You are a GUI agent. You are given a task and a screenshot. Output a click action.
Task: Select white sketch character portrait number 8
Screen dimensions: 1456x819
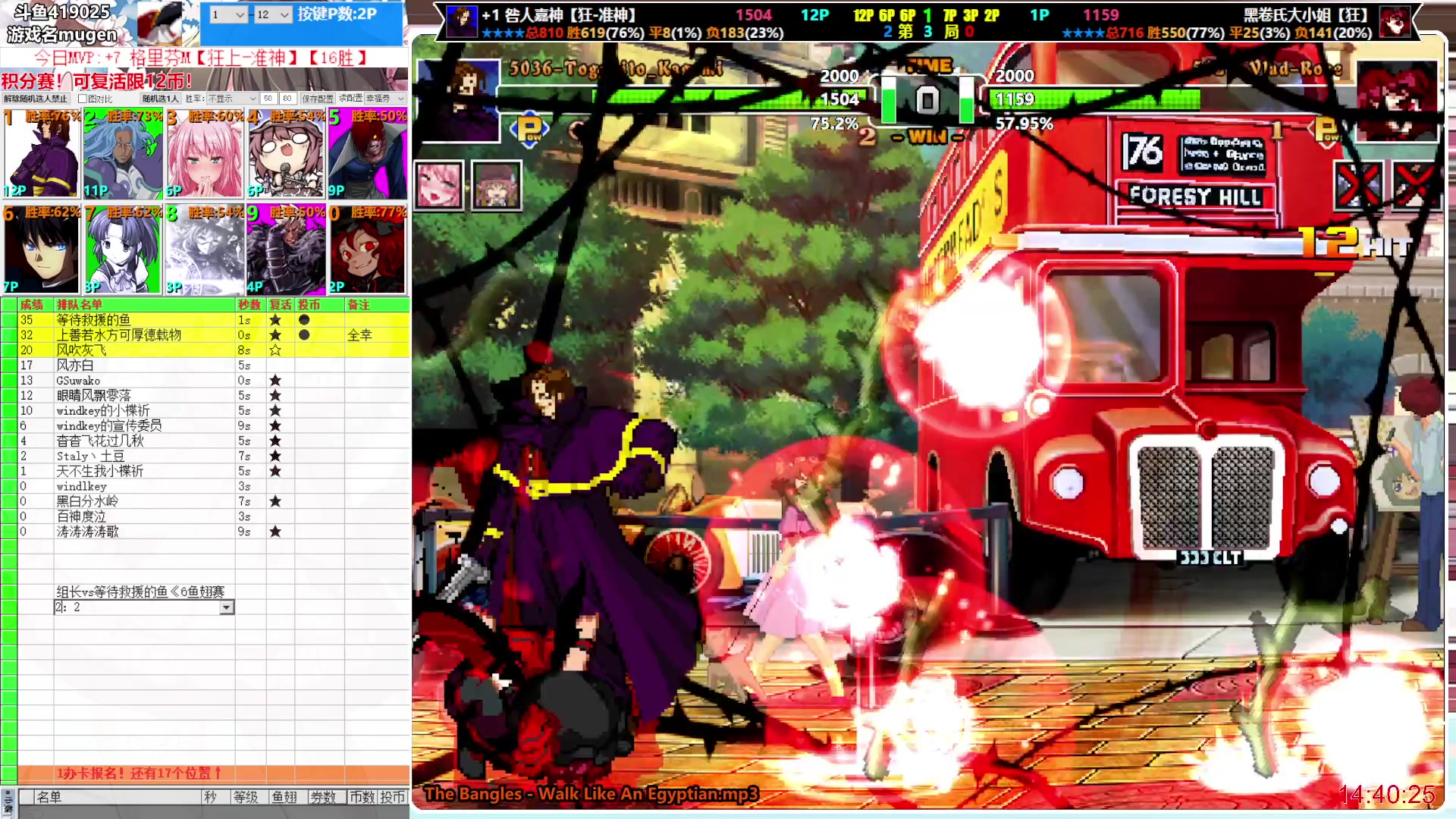pos(205,249)
